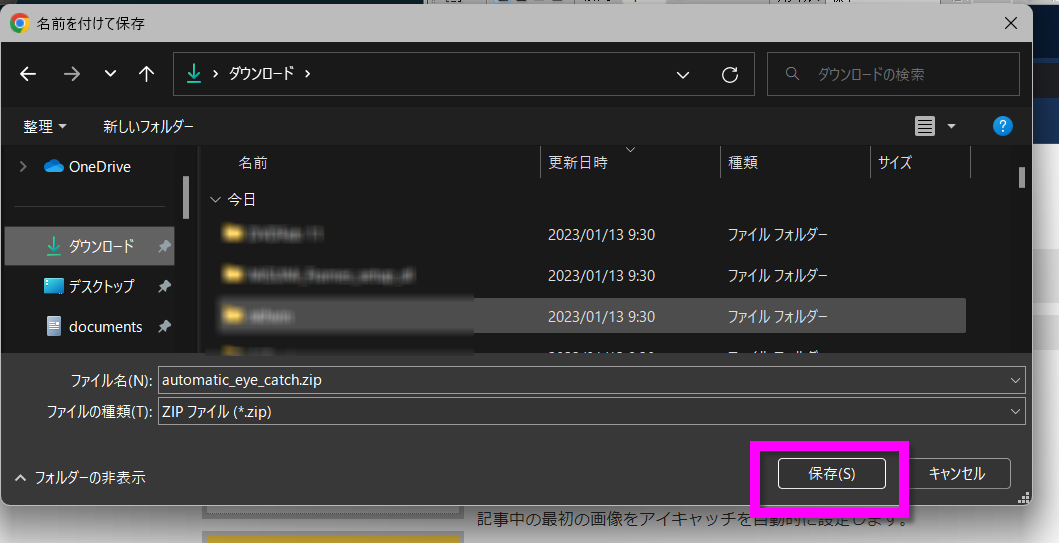Screen dimensions: 1059x543
Task: Expand the address bar history dropdown
Action: pyautogui.click(x=683, y=74)
